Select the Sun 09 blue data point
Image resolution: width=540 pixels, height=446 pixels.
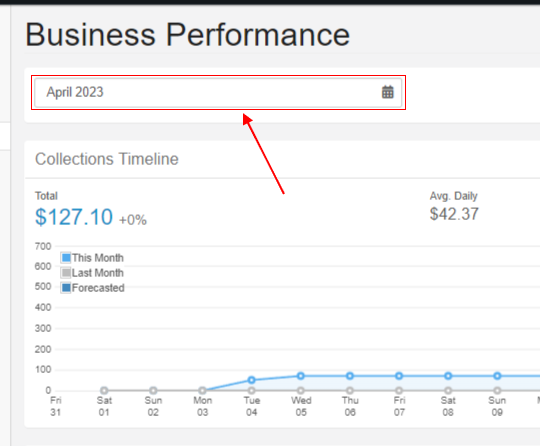coord(497,376)
